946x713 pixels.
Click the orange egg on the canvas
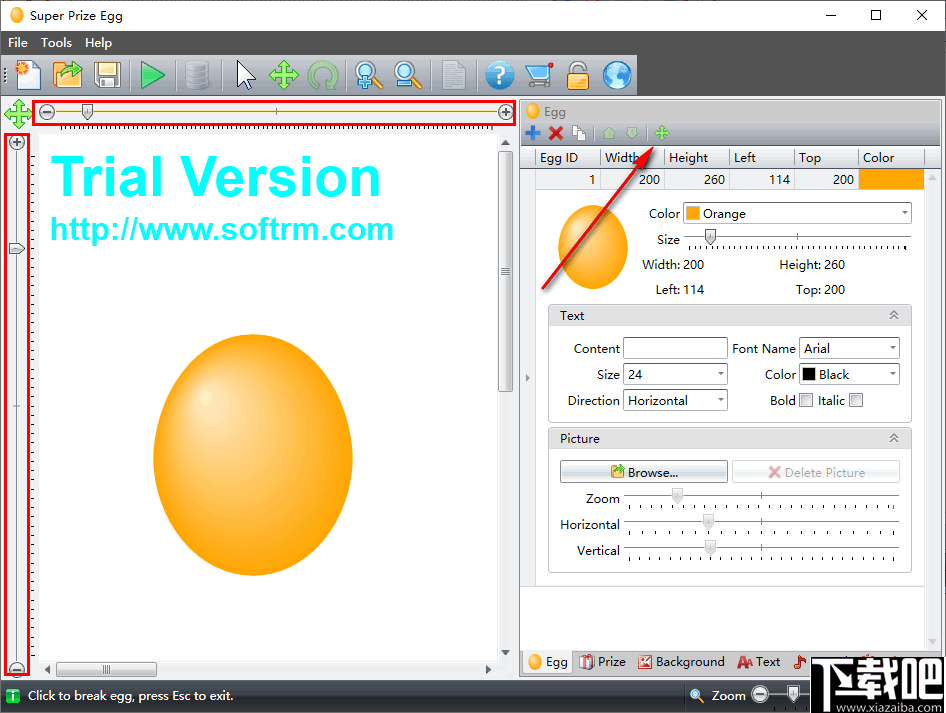point(253,455)
